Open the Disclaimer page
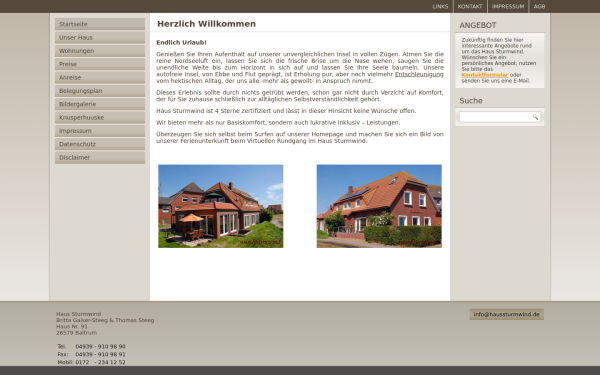 100,157
